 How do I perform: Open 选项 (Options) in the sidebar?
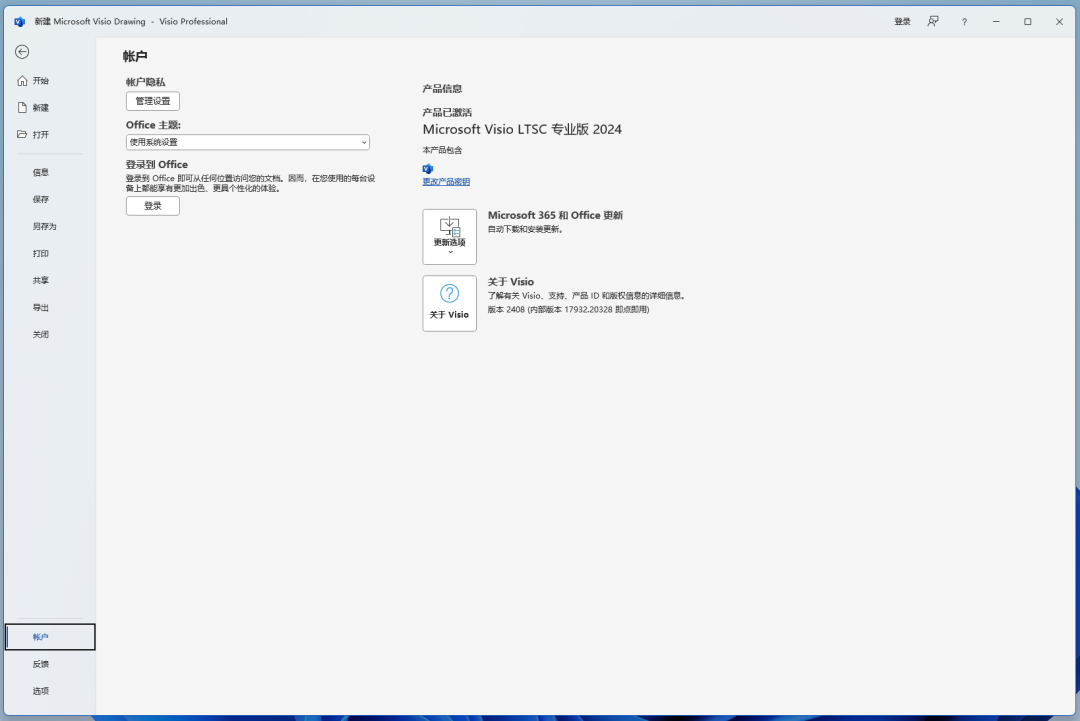[50, 691]
